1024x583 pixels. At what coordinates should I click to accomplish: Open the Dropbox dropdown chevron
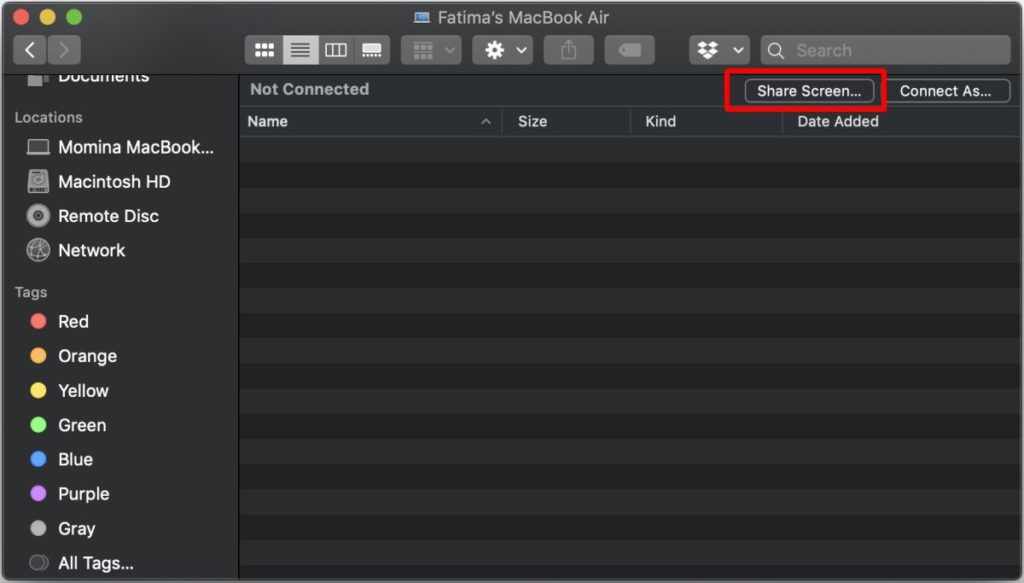pyautogui.click(x=740, y=49)
